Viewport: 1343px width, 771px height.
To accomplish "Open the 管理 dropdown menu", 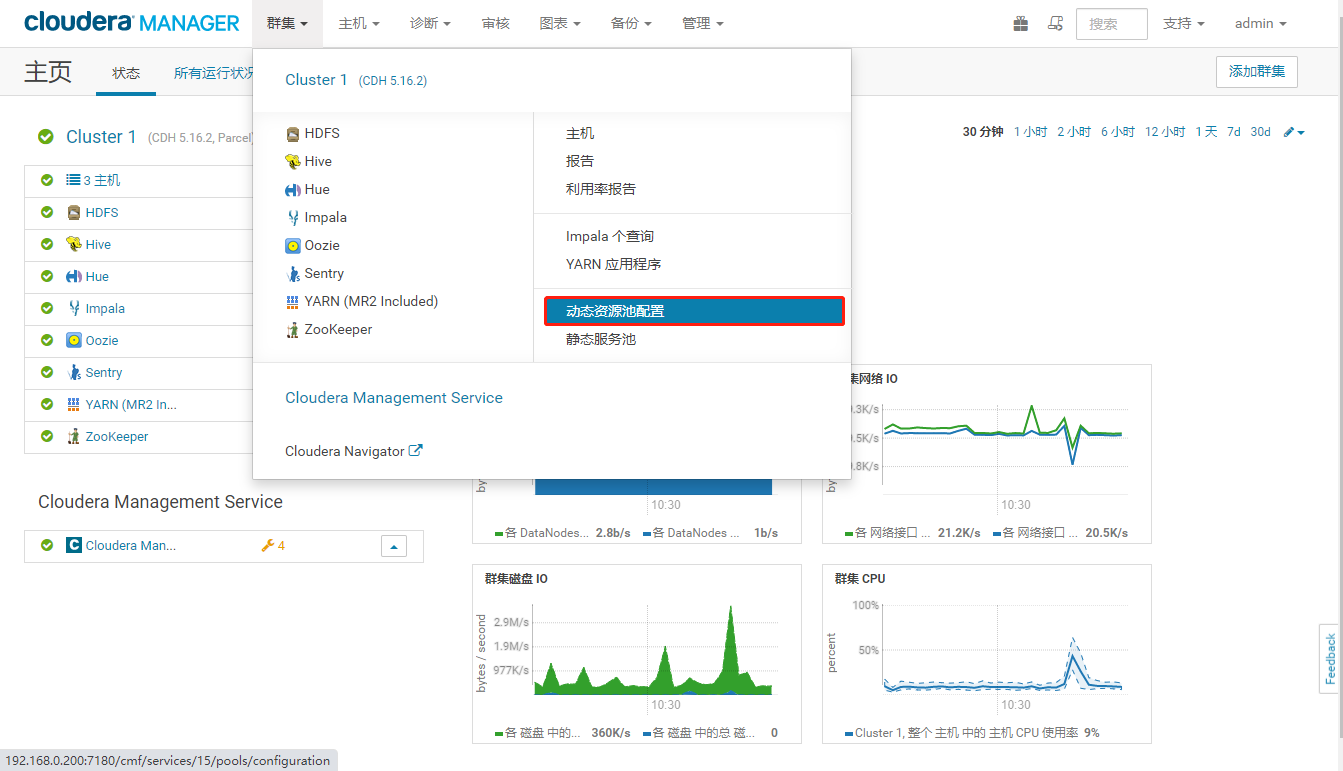I will [702, 23].
